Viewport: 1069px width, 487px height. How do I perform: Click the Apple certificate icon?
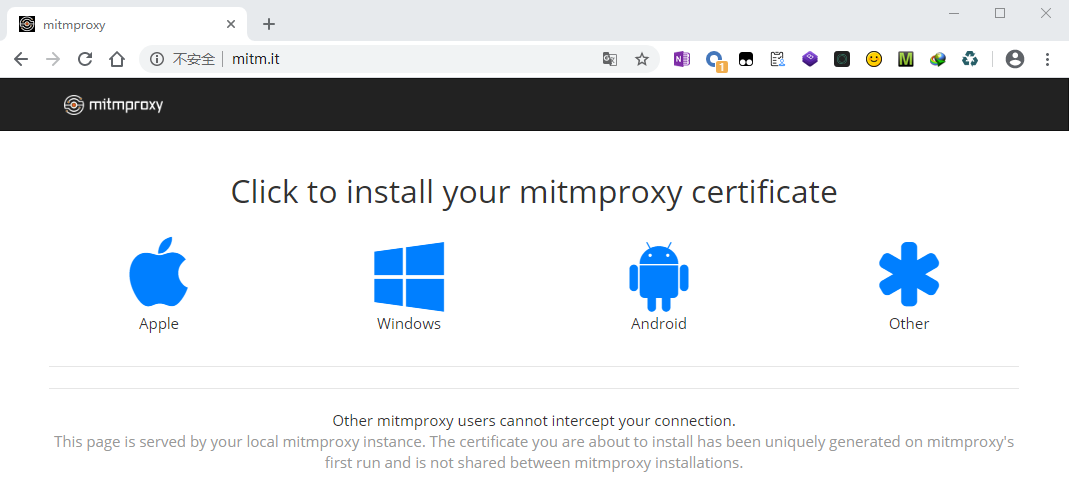click(x=158, y=273)
